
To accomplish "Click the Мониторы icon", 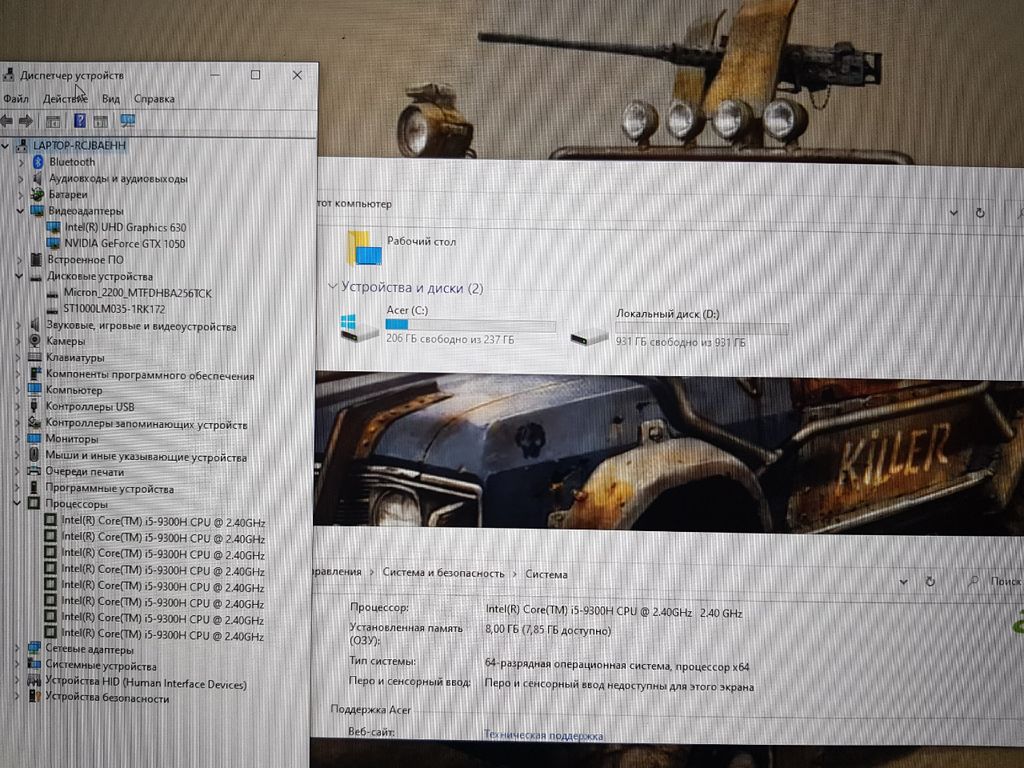I will click(34, 439).
